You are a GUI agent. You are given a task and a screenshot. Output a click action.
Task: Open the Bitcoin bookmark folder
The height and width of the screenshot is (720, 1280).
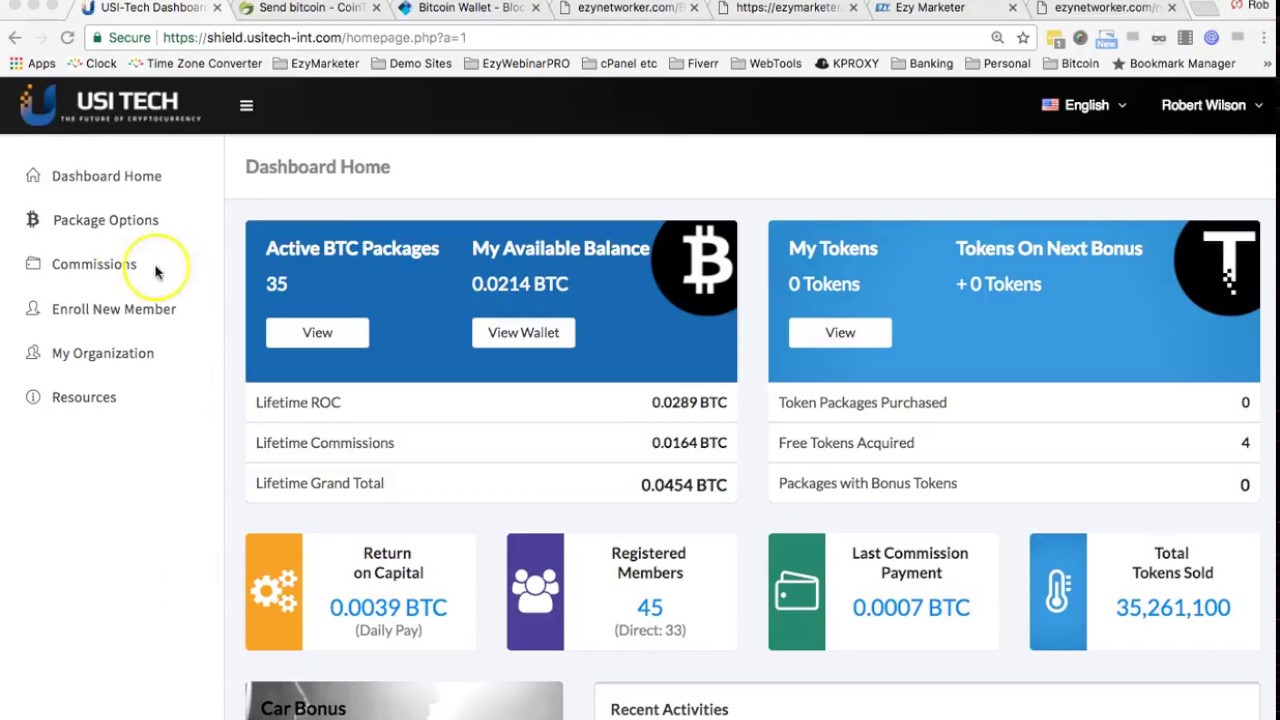pos(1070,63)
